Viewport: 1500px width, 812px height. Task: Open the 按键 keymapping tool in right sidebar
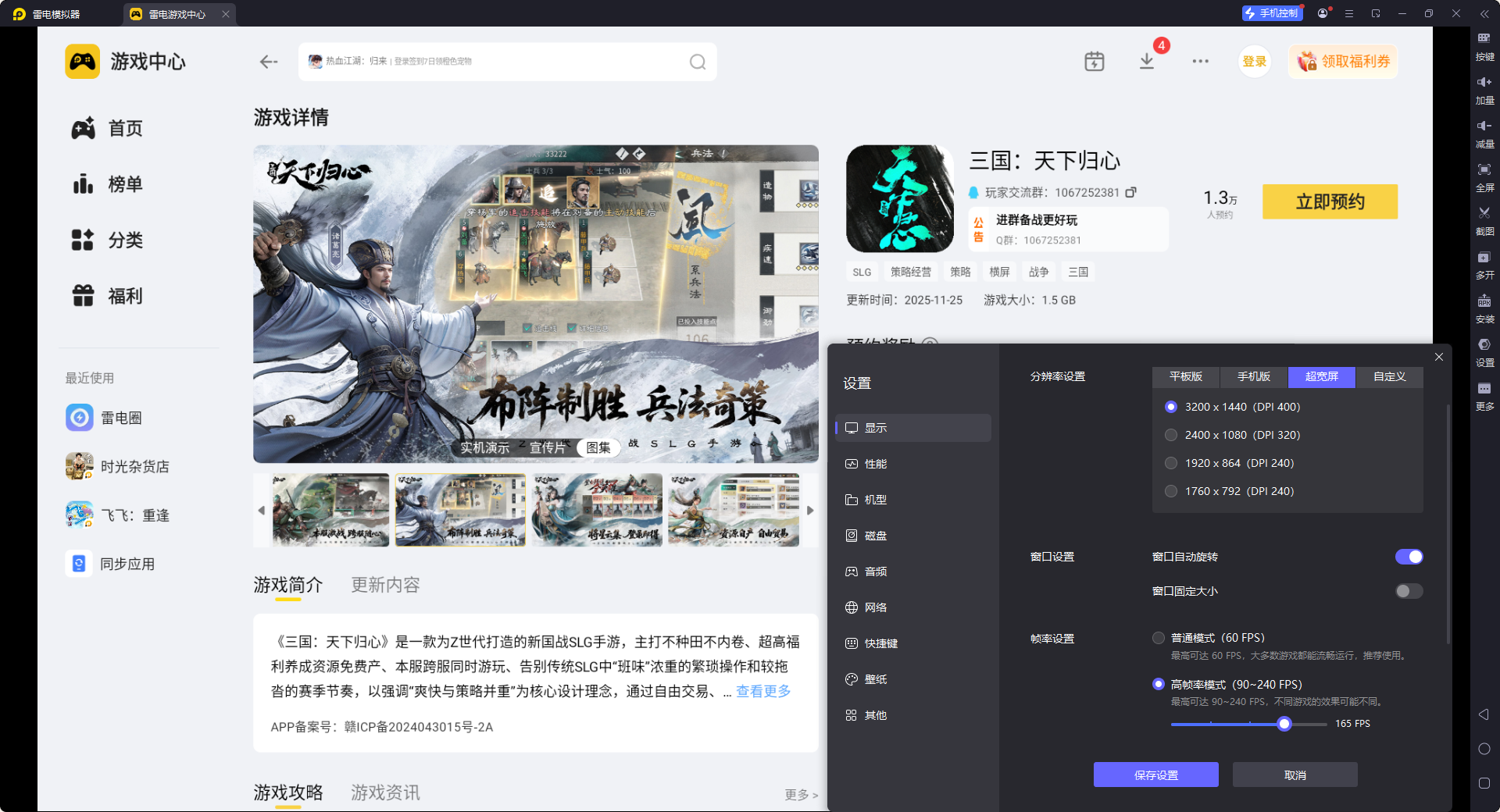(1484, 45)
